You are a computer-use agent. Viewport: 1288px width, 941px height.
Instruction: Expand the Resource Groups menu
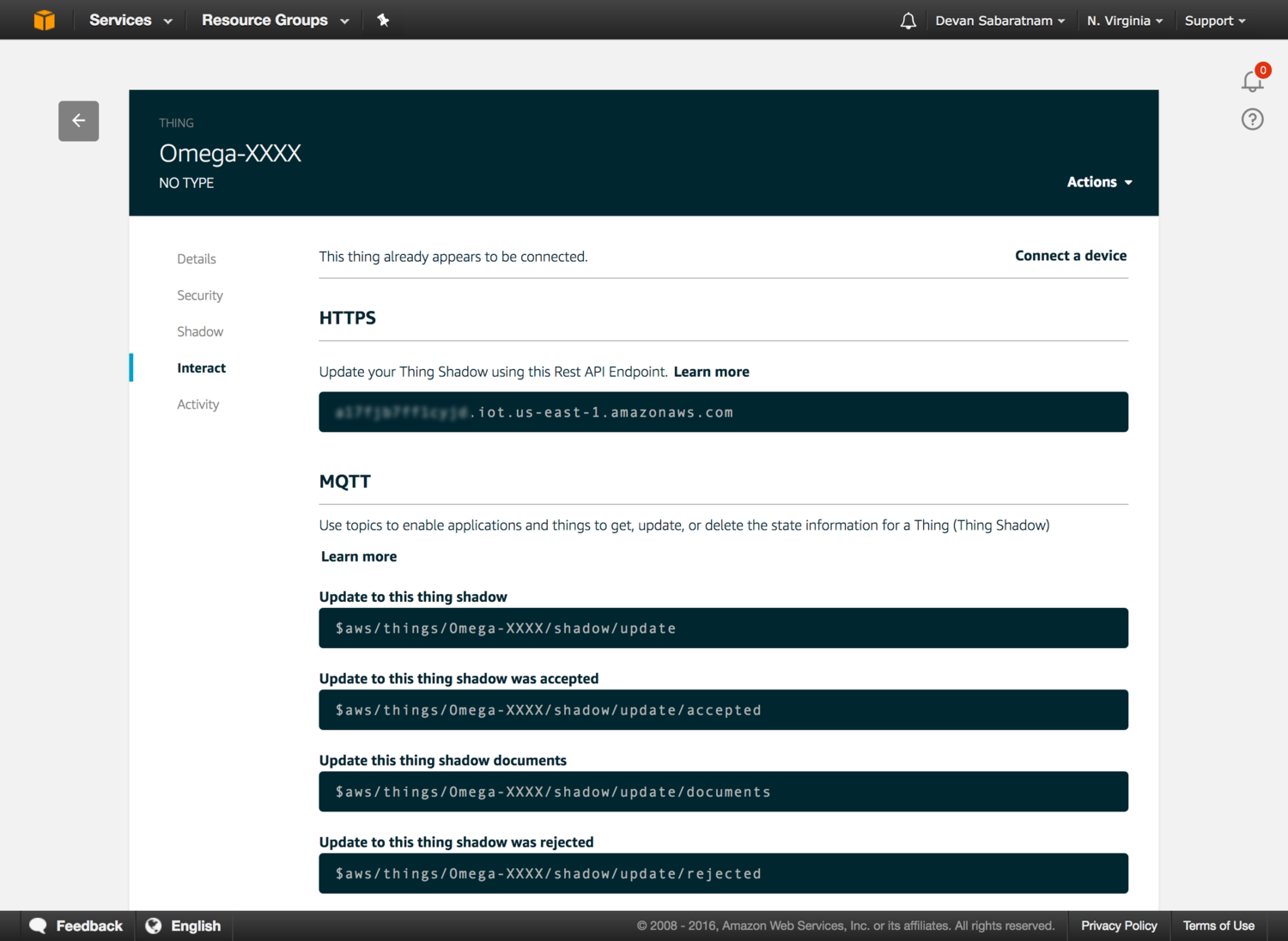276,20
